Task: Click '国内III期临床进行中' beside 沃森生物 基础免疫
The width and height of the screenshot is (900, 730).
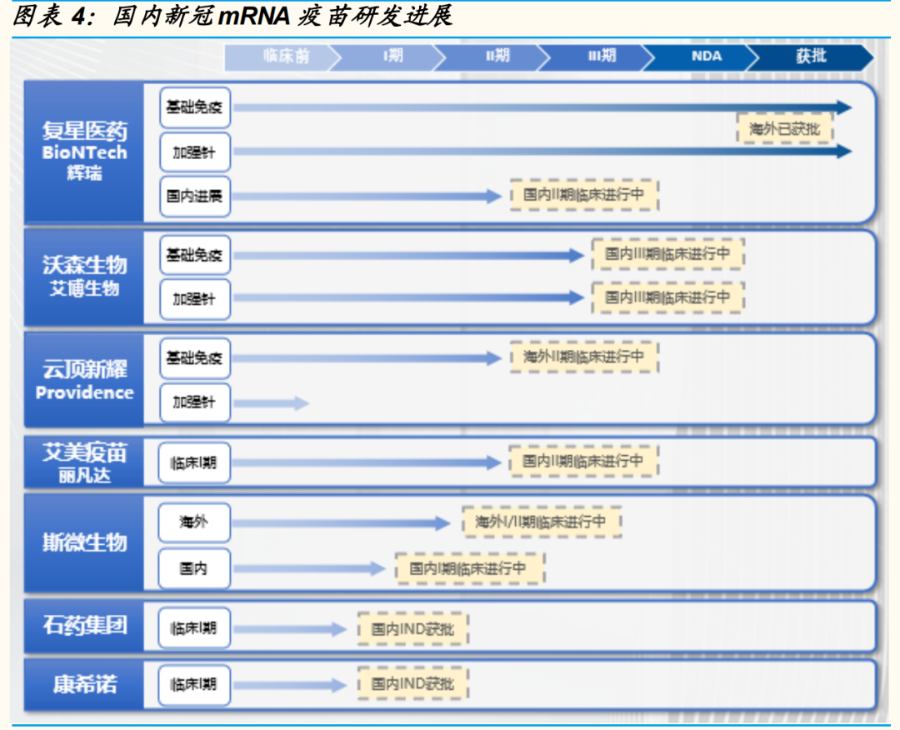Action: pyautogui.click(x=668, y=254)
